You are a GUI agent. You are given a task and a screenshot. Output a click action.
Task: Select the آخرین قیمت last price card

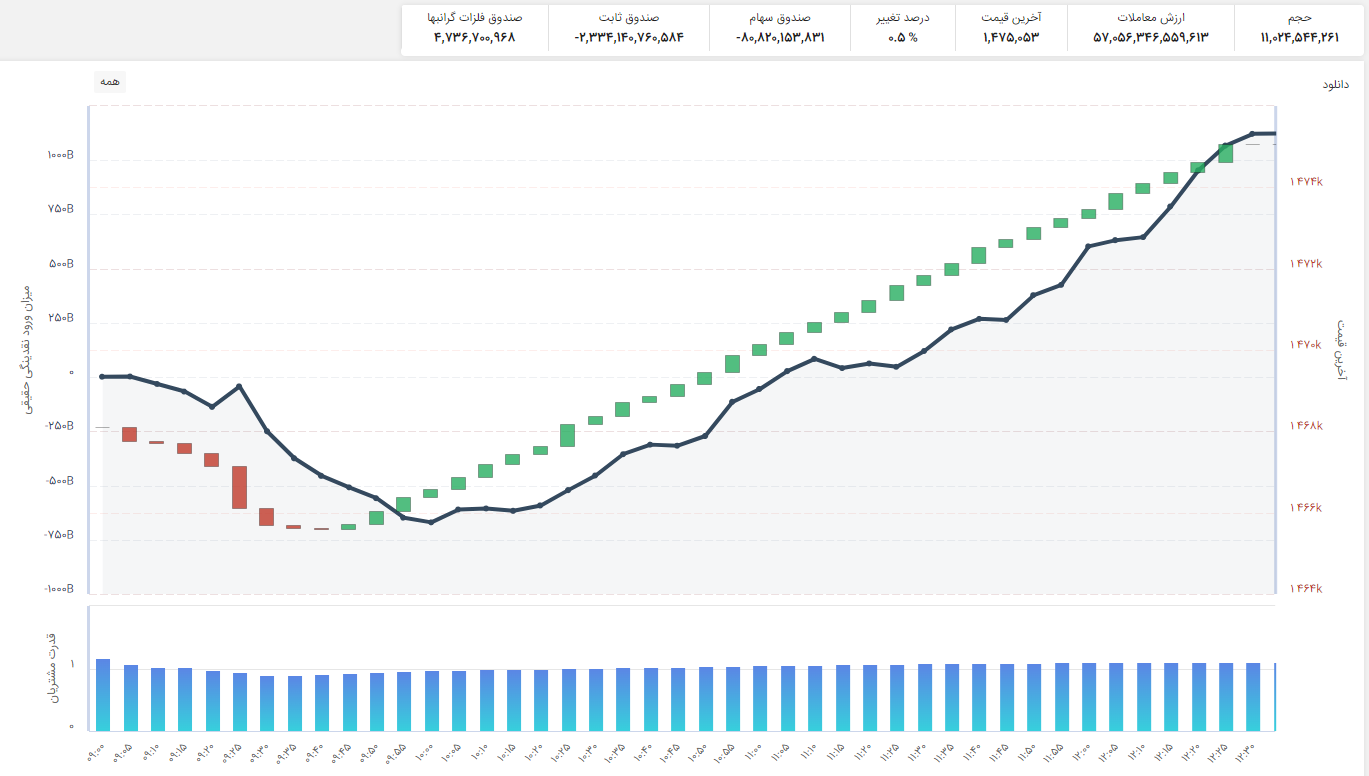(1011, 28)
